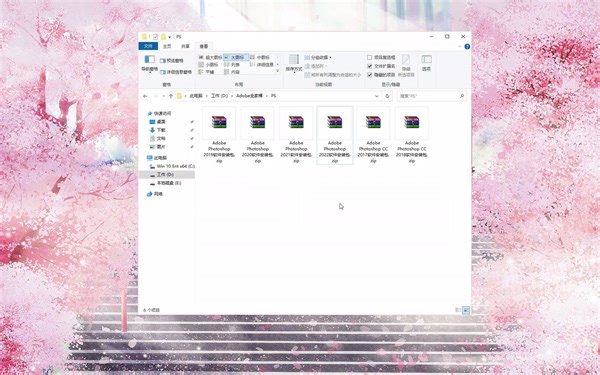Open ribbon Help question mark icon
The height and width of the screenshot is (375, 600).
tap(467, 46)
